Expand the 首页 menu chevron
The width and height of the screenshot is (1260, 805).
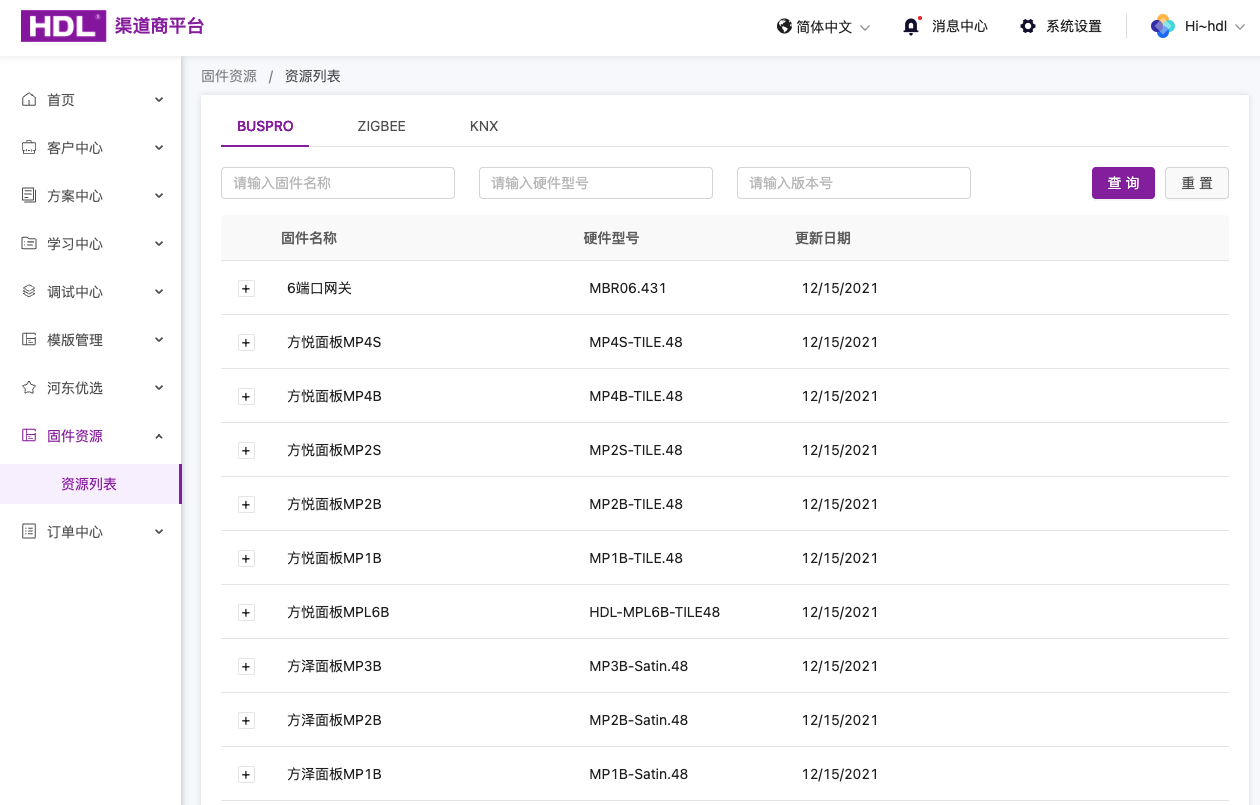coord(159,100)
